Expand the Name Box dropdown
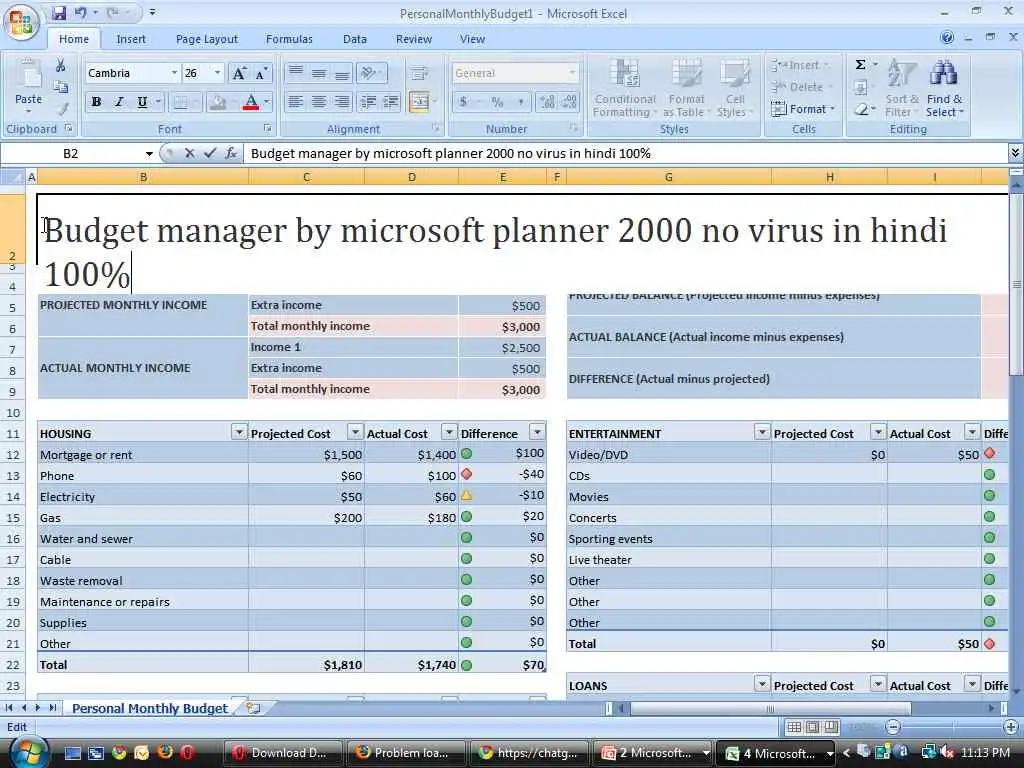 click(149, 153)
